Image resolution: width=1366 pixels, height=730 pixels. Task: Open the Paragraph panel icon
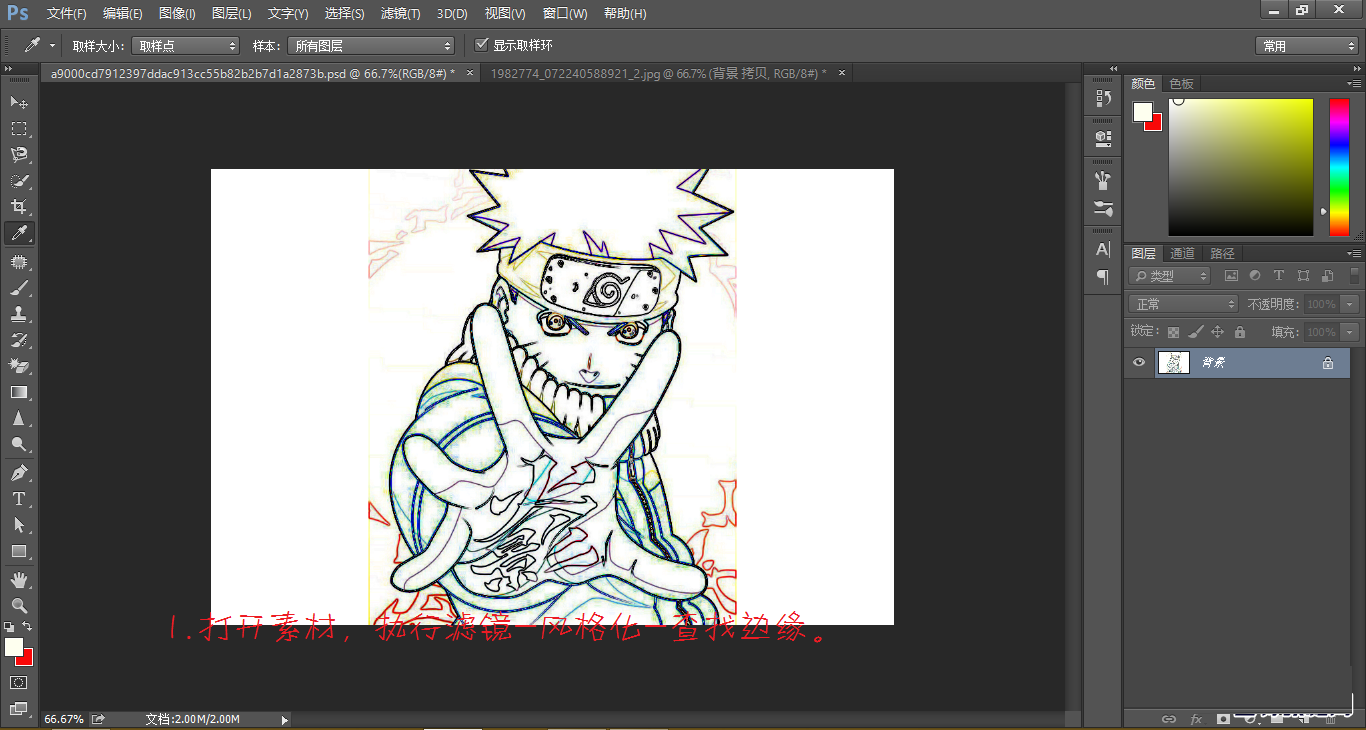1103,276
